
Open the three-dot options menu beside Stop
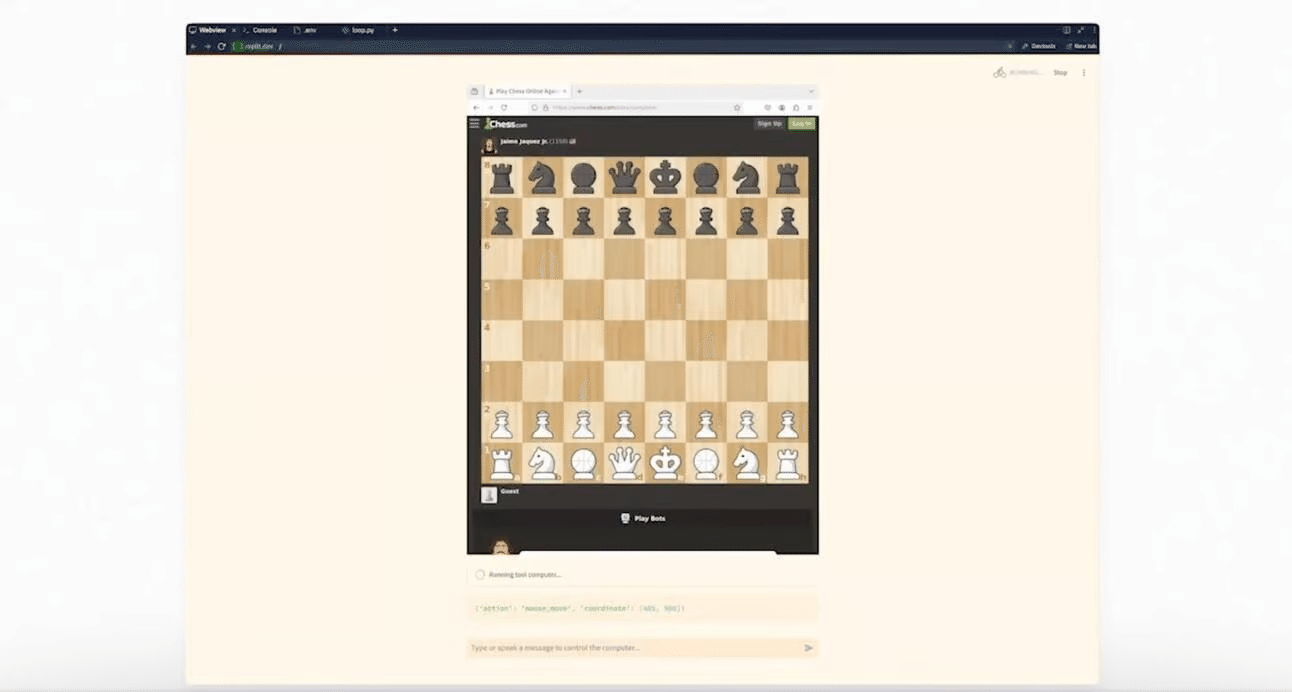click(1084, 73)
